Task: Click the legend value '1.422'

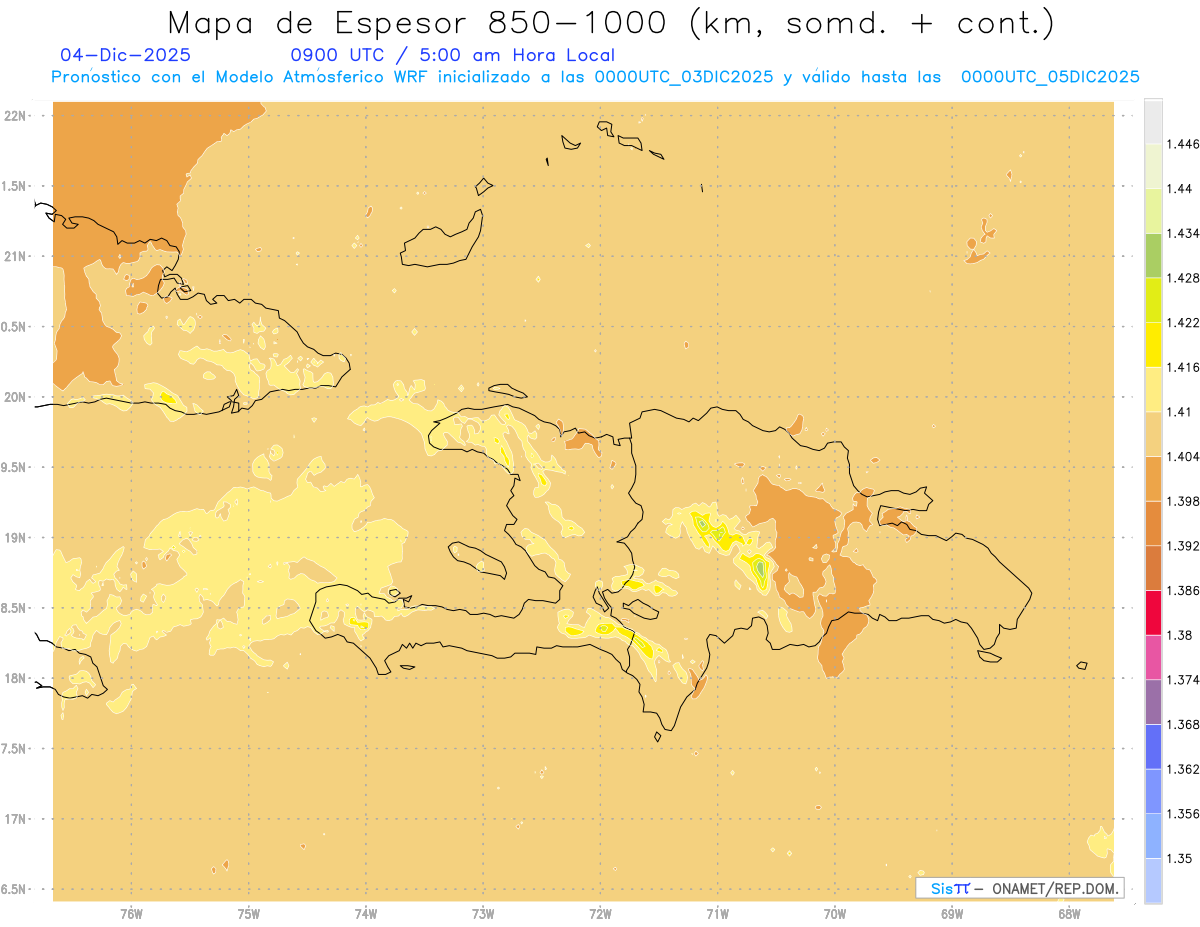Action: [1183, 323]
